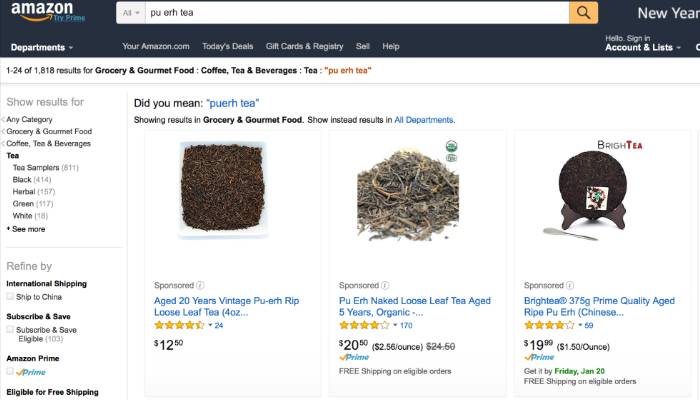Expand See more tea categories

tap(27, 229)
